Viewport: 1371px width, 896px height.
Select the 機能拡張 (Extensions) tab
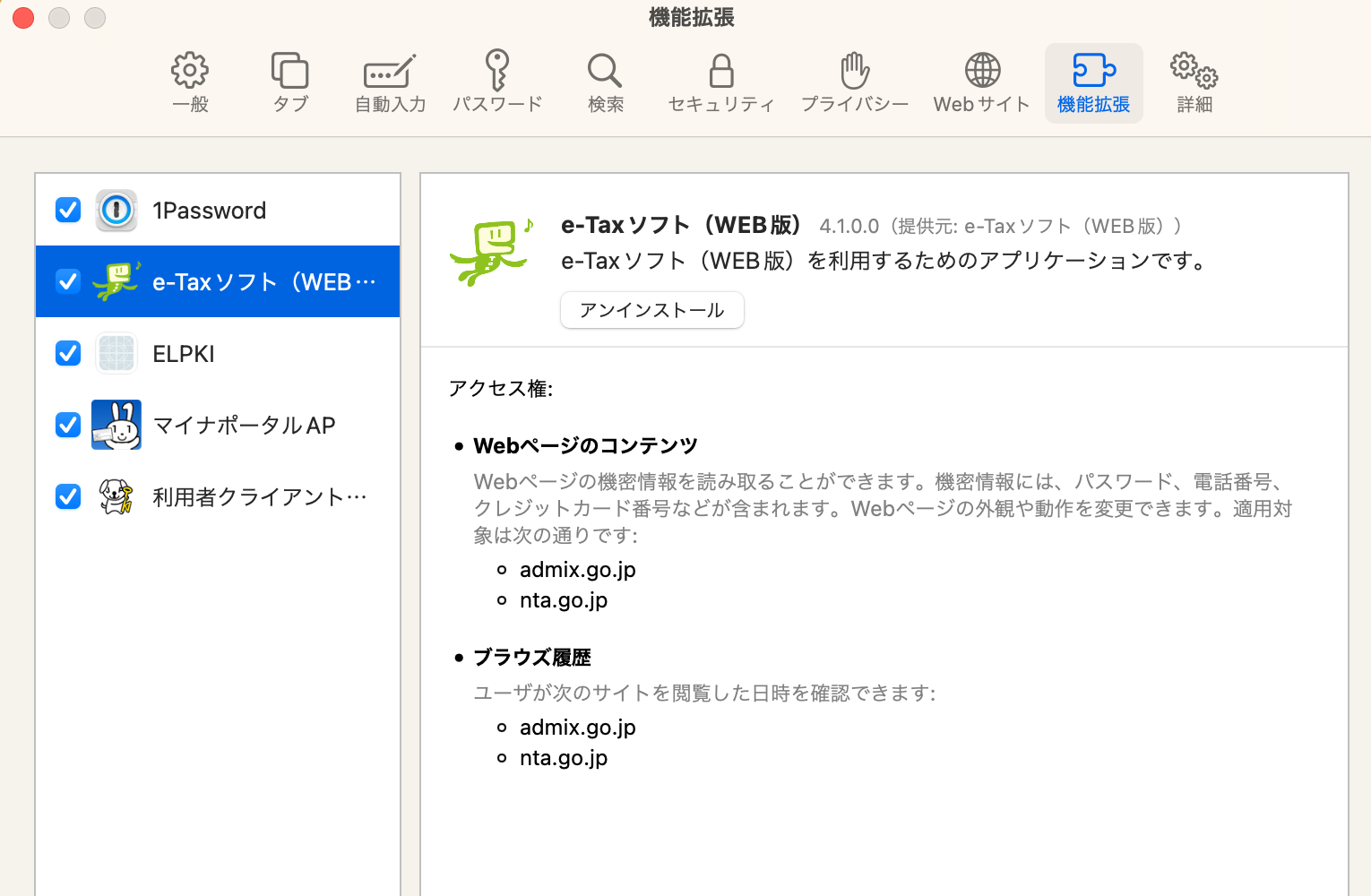click(1093, 82)
